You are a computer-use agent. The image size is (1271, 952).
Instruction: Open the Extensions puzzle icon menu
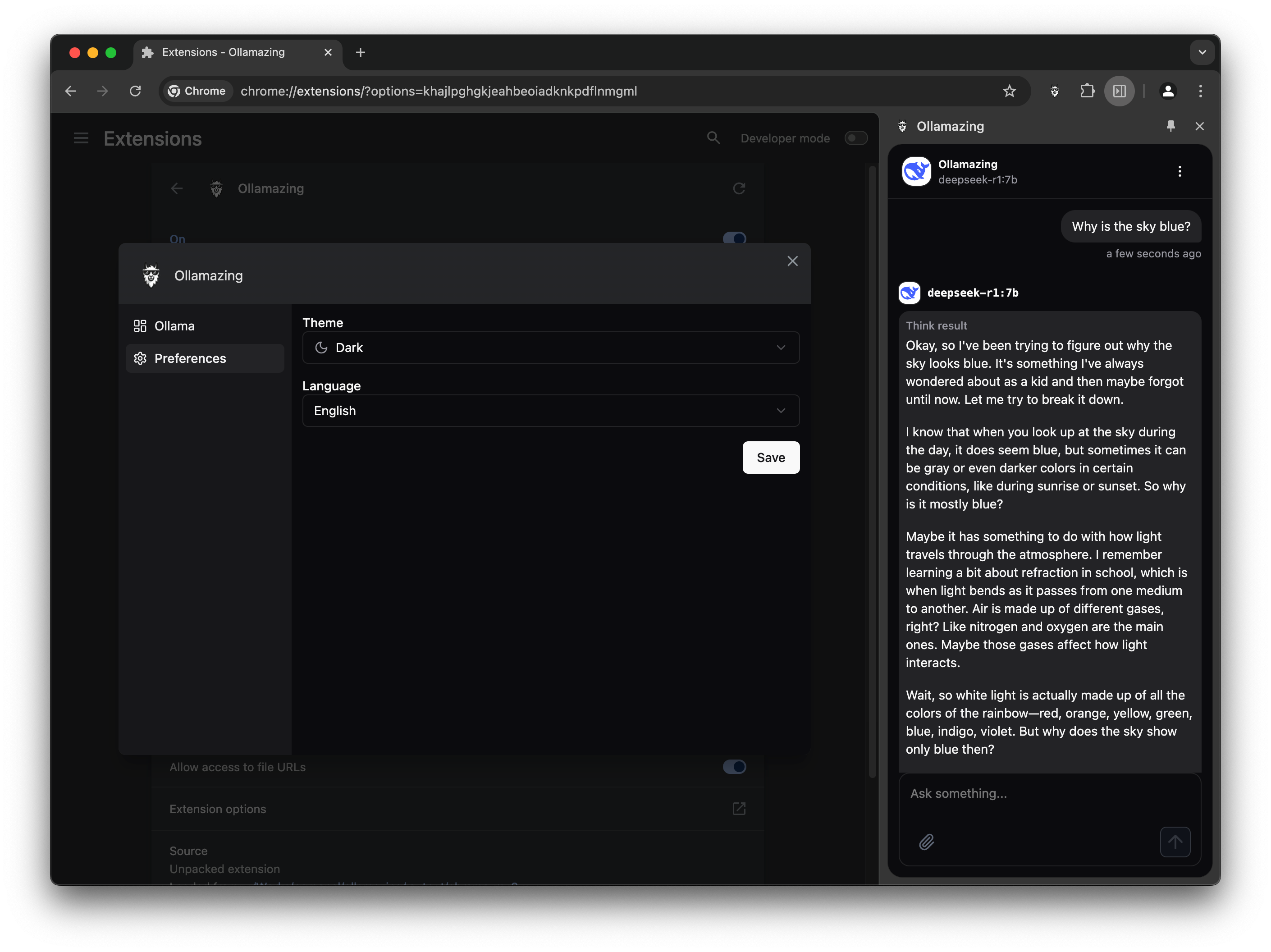pos(1087,91)
